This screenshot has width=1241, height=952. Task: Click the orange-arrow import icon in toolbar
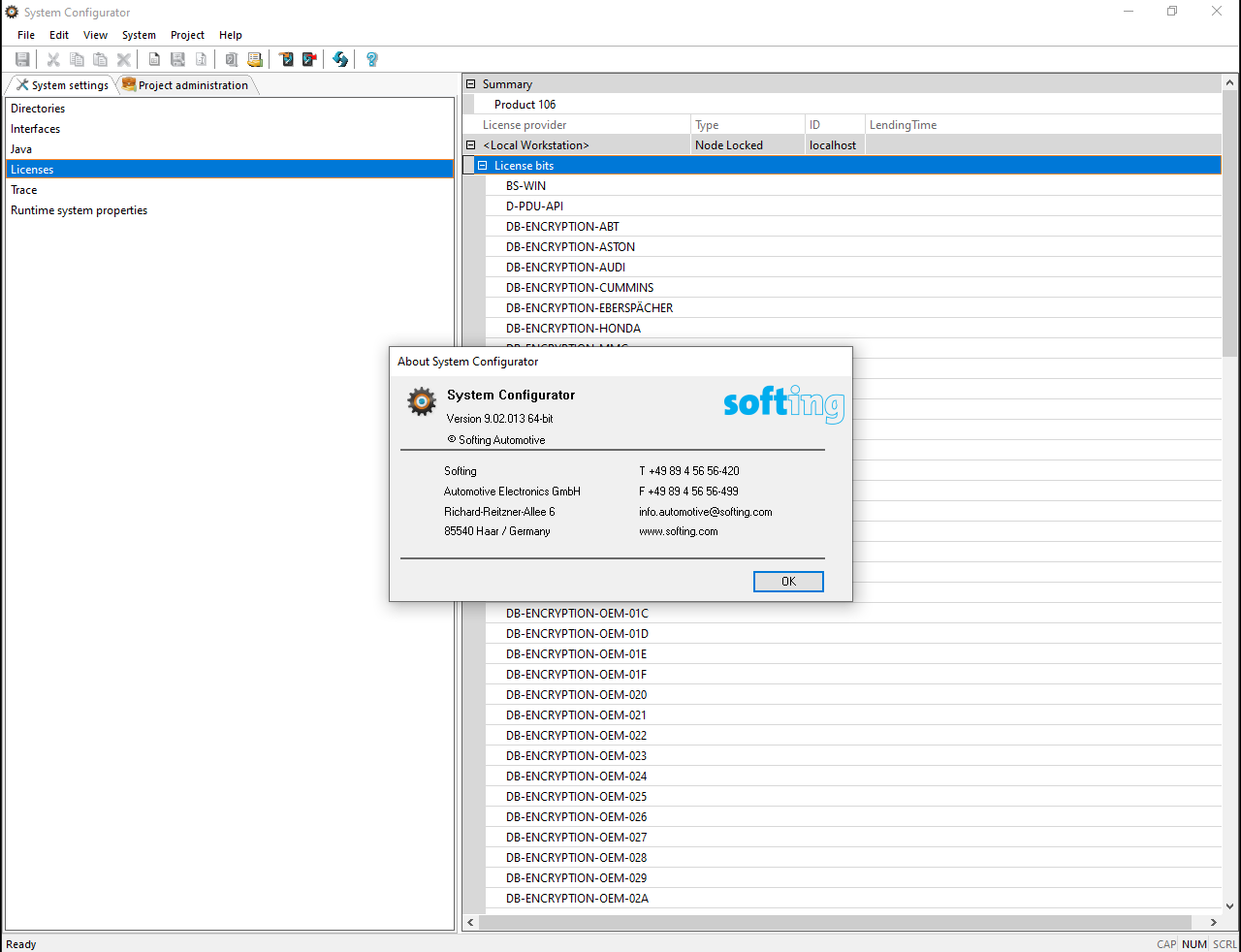coord(286,59)
